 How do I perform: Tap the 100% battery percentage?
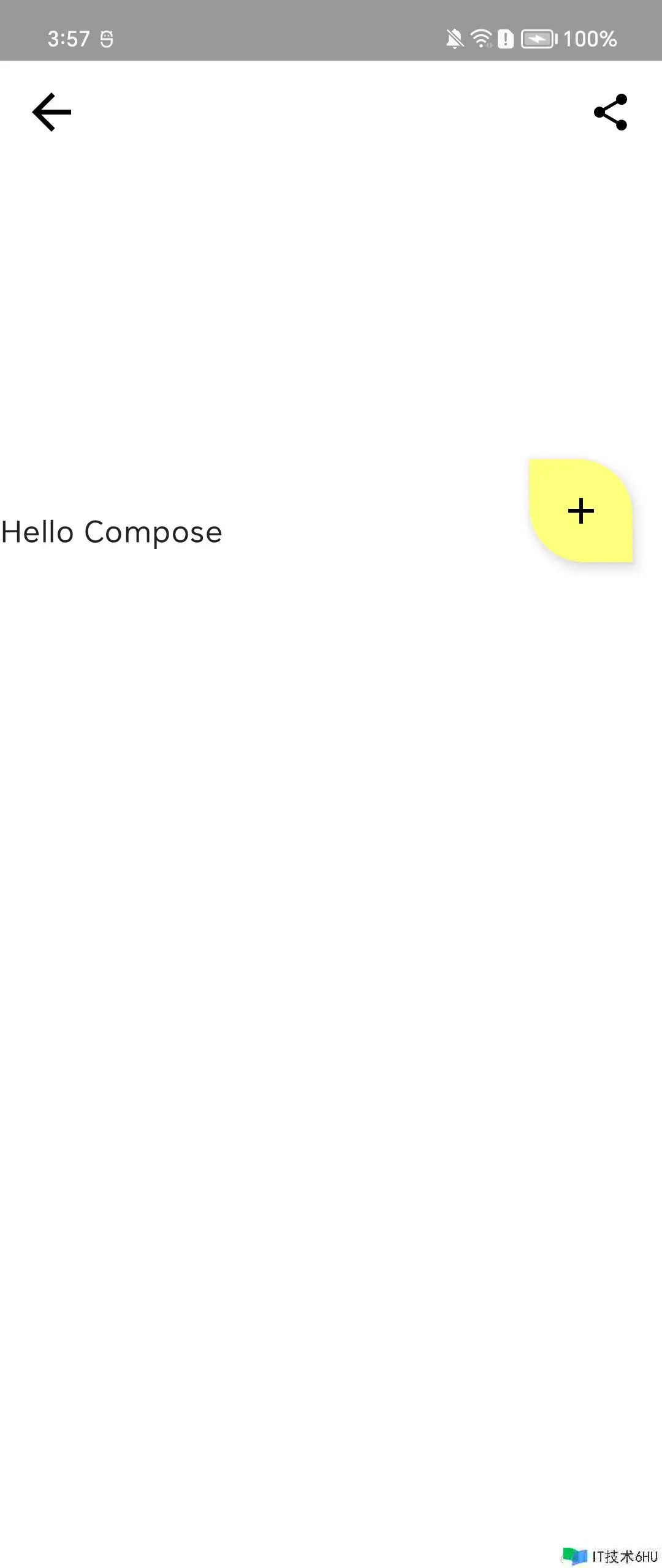tap(590, 39)
